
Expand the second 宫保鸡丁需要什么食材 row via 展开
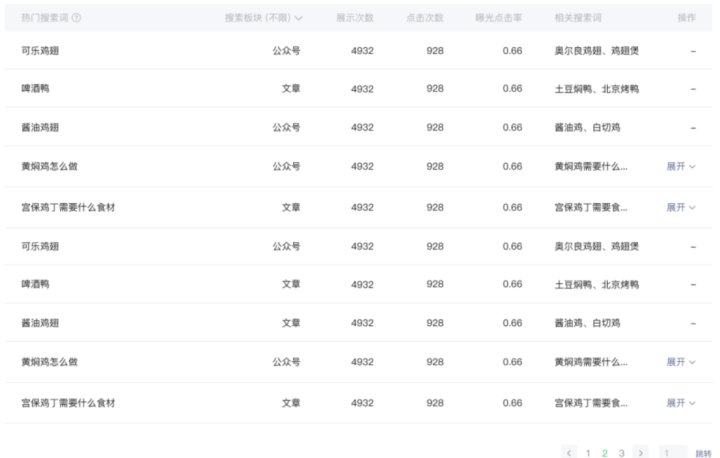(x=681, y=403)
